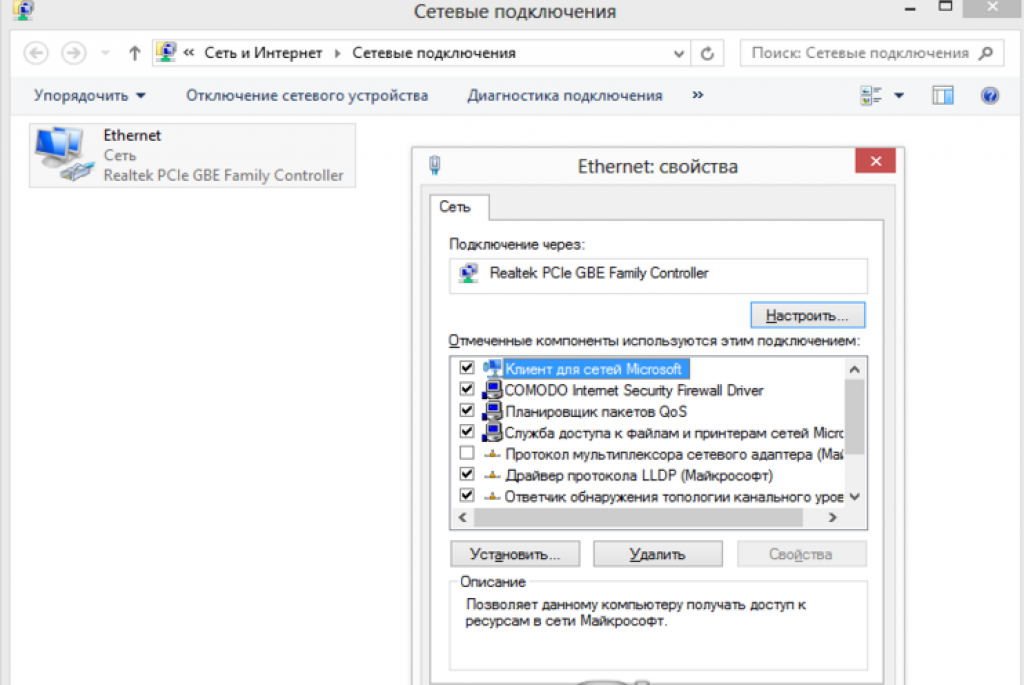Enable the Протокол мультиплексора сетевого адаптера checkbox
This screenshot has width=1024, height=685.
466,453
